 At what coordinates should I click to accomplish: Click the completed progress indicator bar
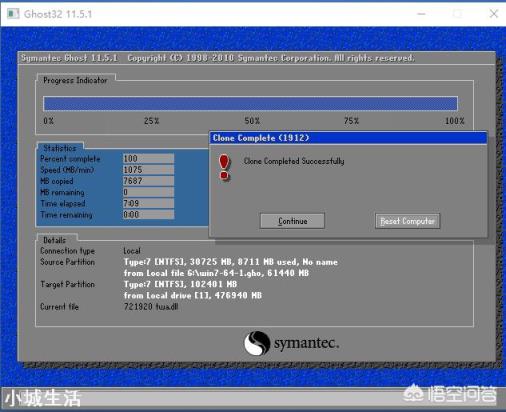[250, 103]
